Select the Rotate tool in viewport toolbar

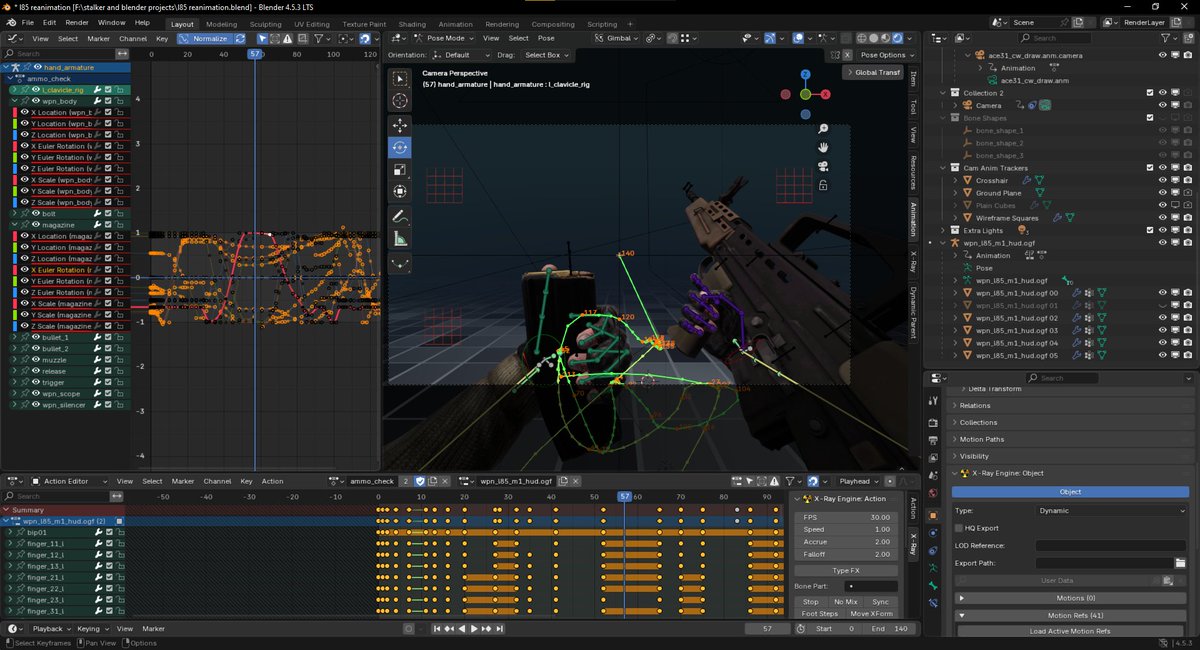[x=400, y=147]
